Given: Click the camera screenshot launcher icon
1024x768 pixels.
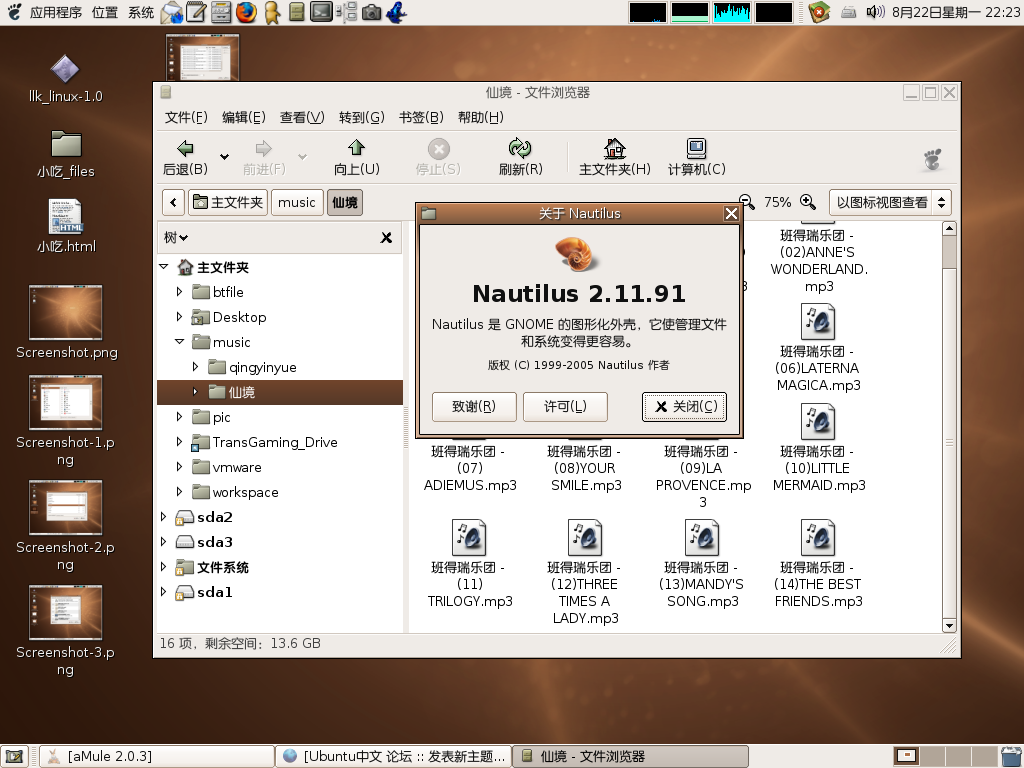Looking at the screenshot, I should 372,12.
